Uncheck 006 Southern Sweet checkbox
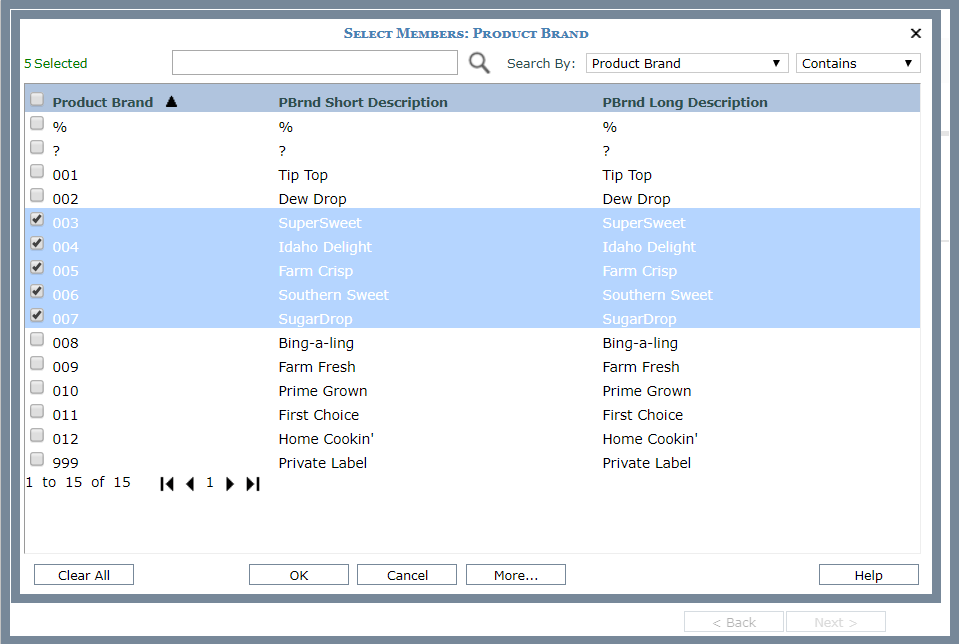 (x=37, y=291)
